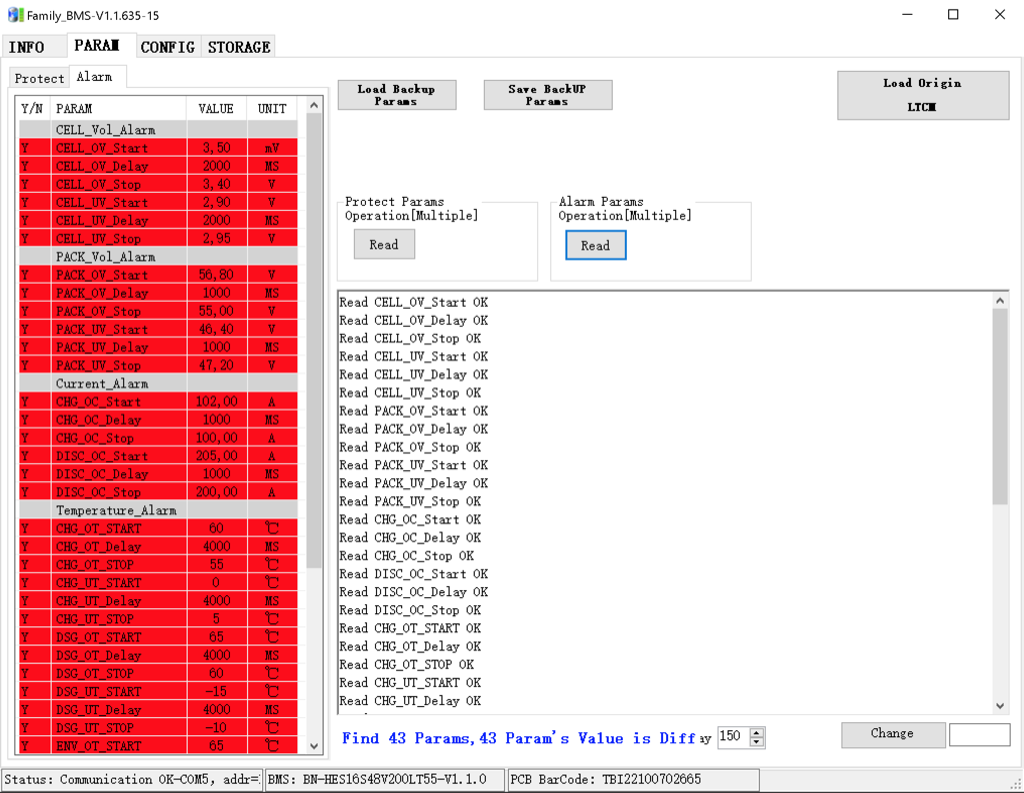This screenshot has width=1024, height=793.
Task: Select the CHG_OC_Delay parameter
Action: (x=158, y=419)
